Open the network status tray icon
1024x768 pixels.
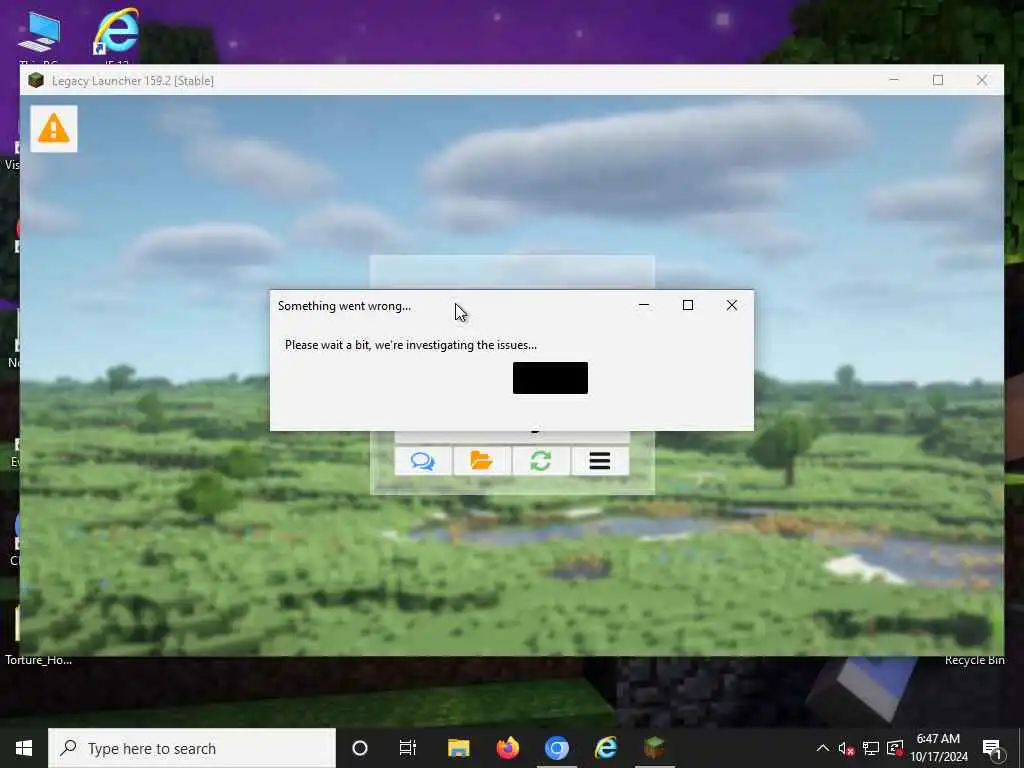(871, 749)
